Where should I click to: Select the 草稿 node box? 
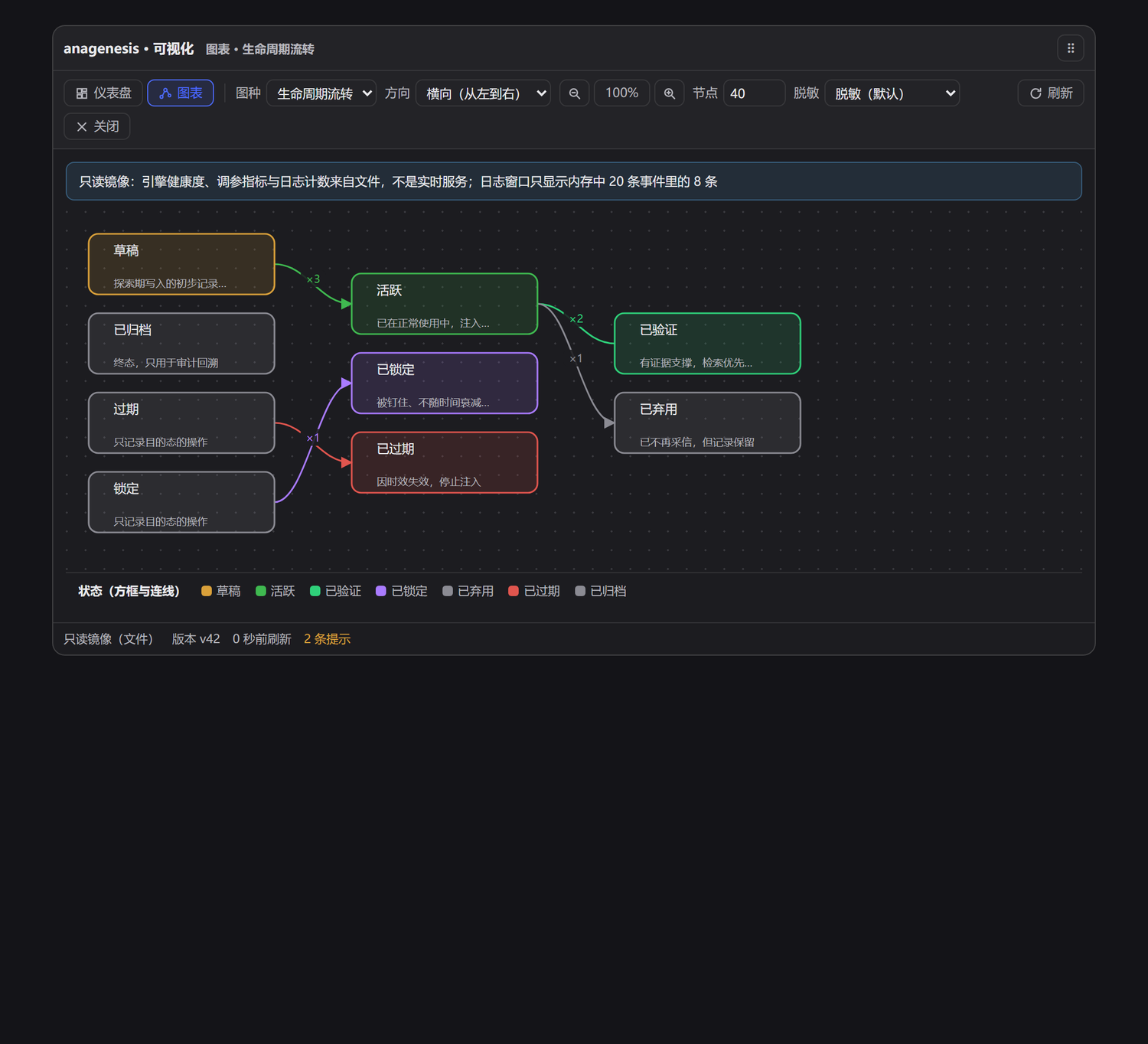[181, 264]
